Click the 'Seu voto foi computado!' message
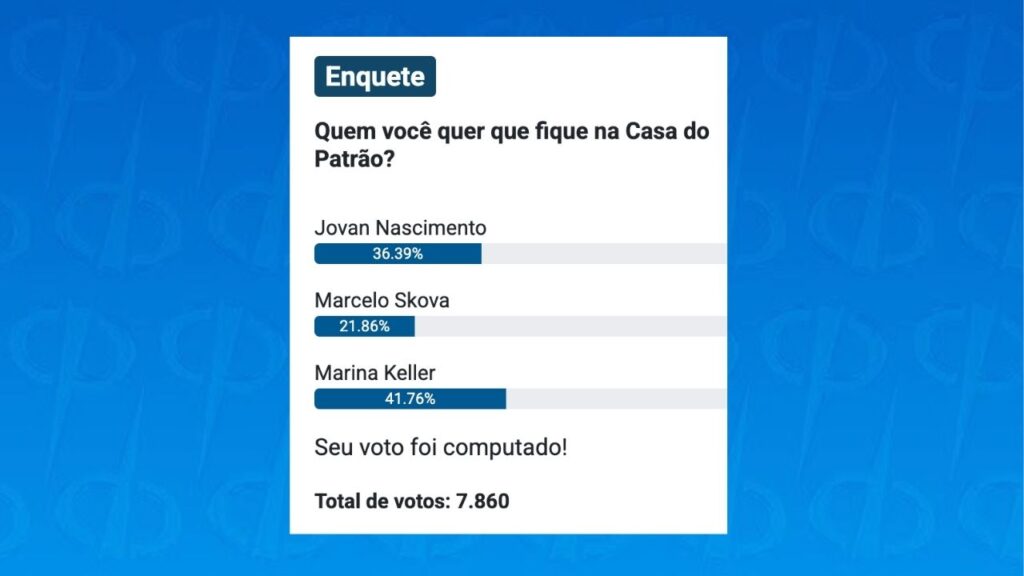Image resolution: width=1024 pixels, height=576 pixels. pyautogui.click(x=441, y=447)
